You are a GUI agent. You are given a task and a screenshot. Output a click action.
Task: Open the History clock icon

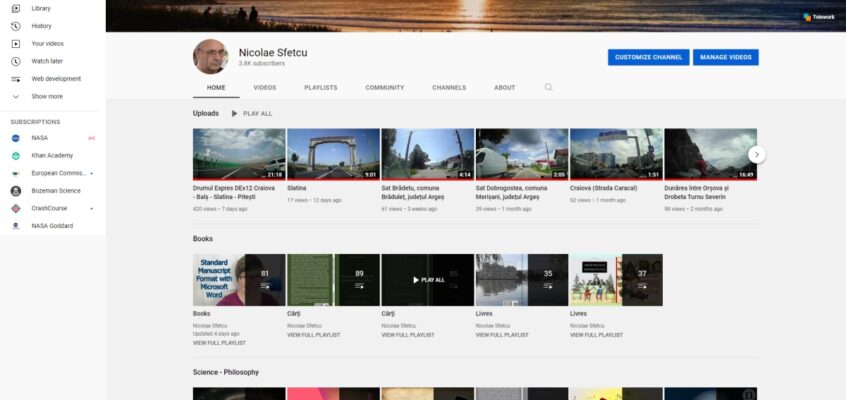(16, 26)
